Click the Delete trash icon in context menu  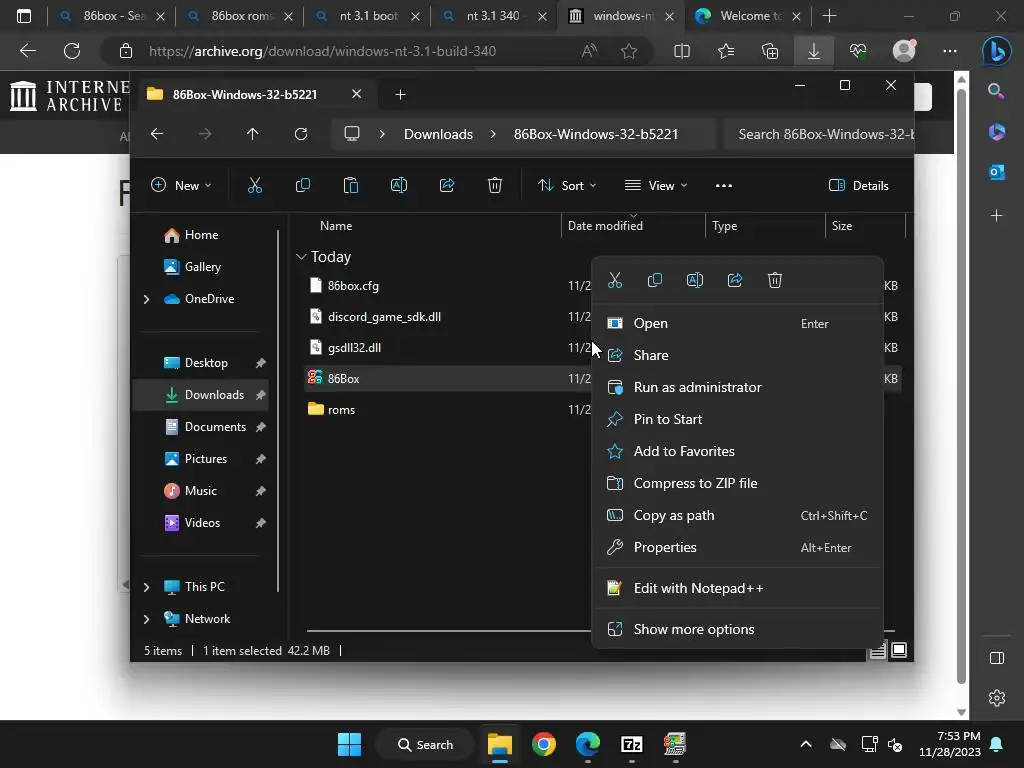pyautogui.click(x=775, y=280)
